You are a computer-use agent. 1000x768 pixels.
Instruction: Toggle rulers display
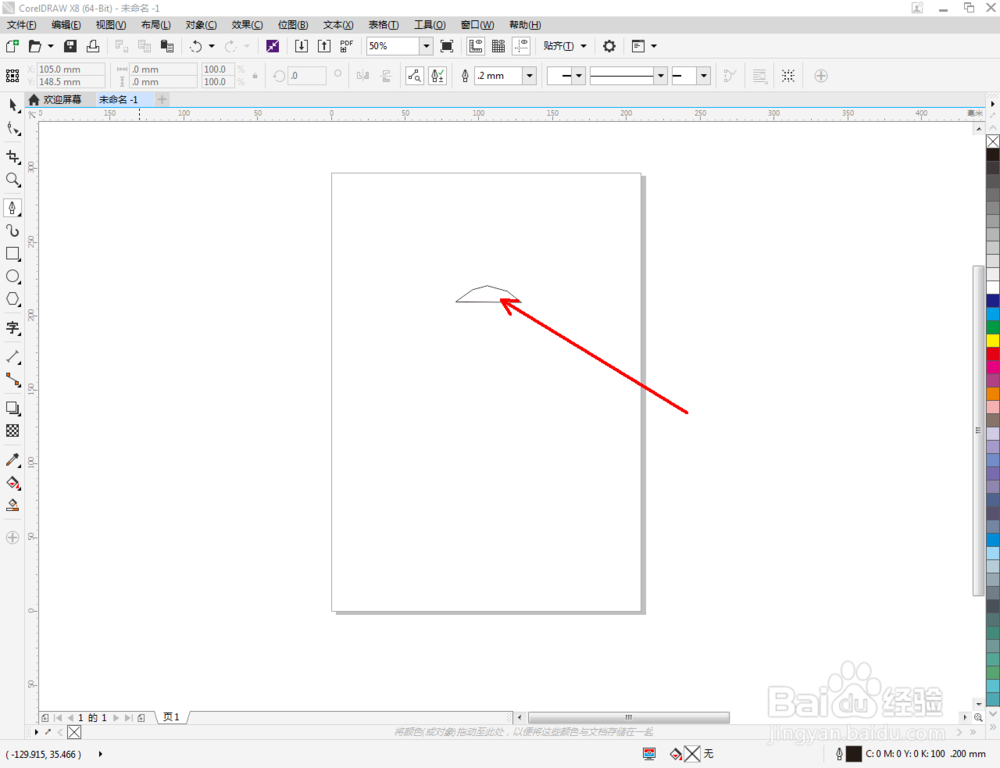[x=476, y=46]
